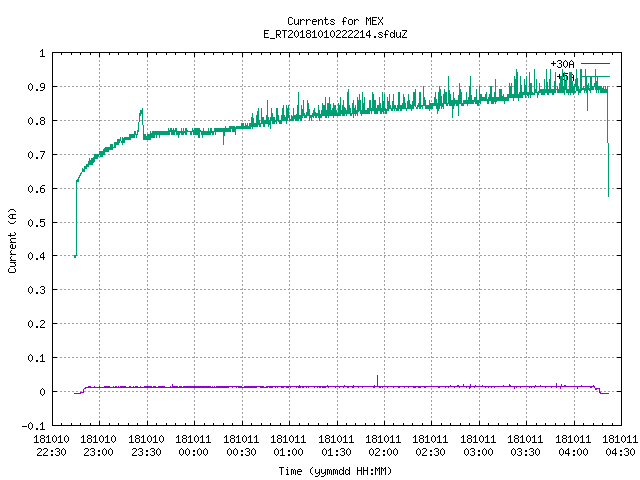Click the purple spike just before 02:00
This screenshot has width=640, height=480.
coord(377,380)
